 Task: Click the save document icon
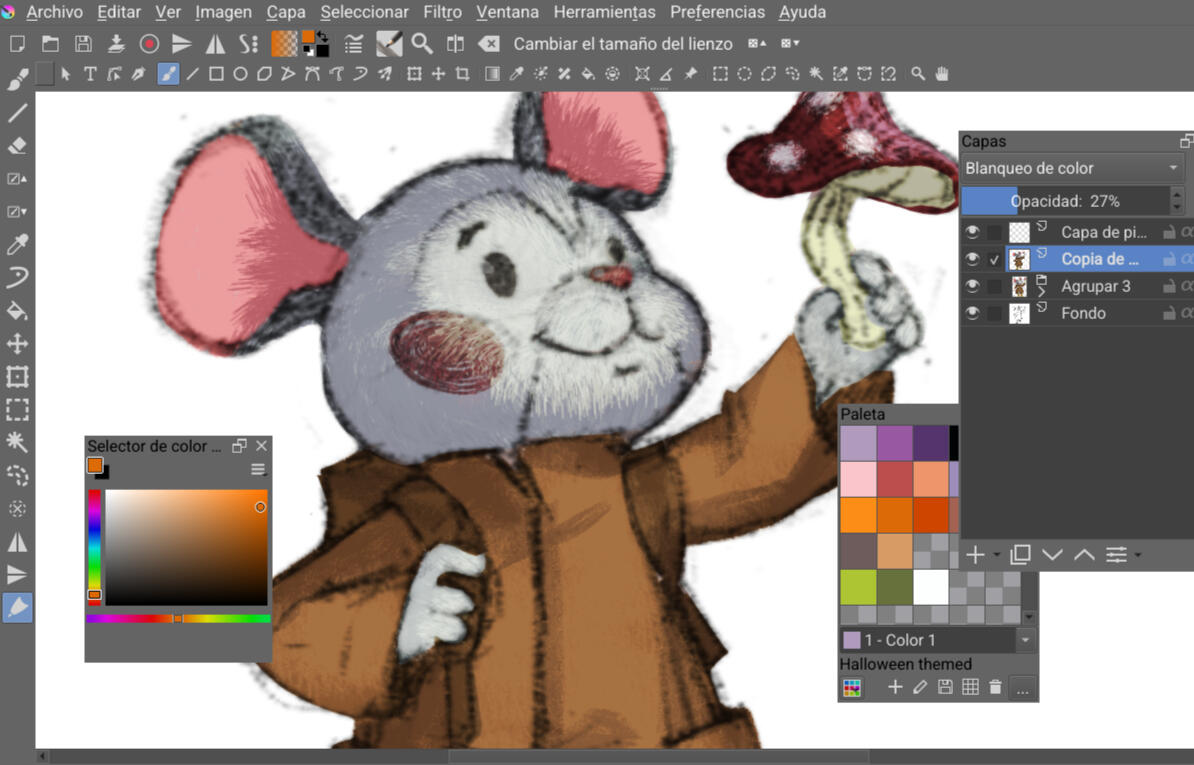tap(83, 44)
